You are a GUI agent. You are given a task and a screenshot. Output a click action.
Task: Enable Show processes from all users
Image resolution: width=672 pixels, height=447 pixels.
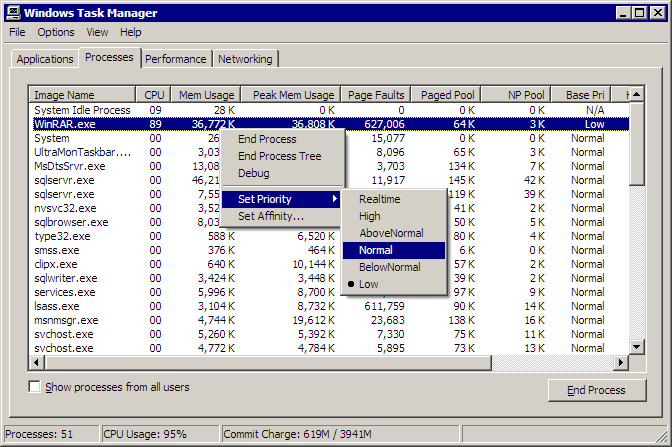coord(34,387)
